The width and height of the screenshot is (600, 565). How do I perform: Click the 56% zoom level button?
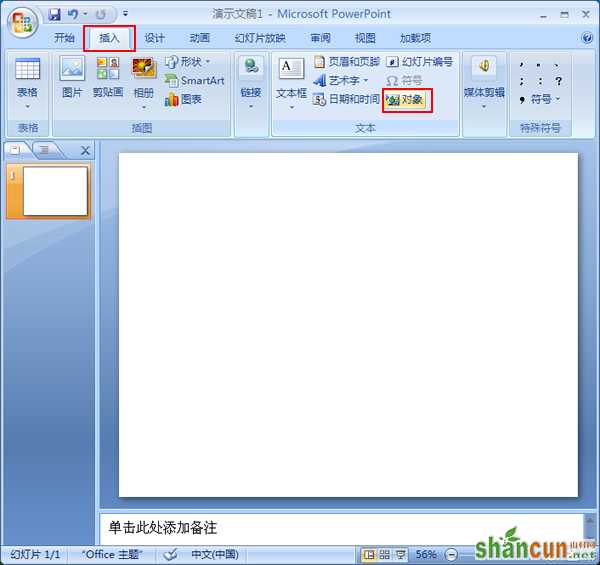point(426,554)
